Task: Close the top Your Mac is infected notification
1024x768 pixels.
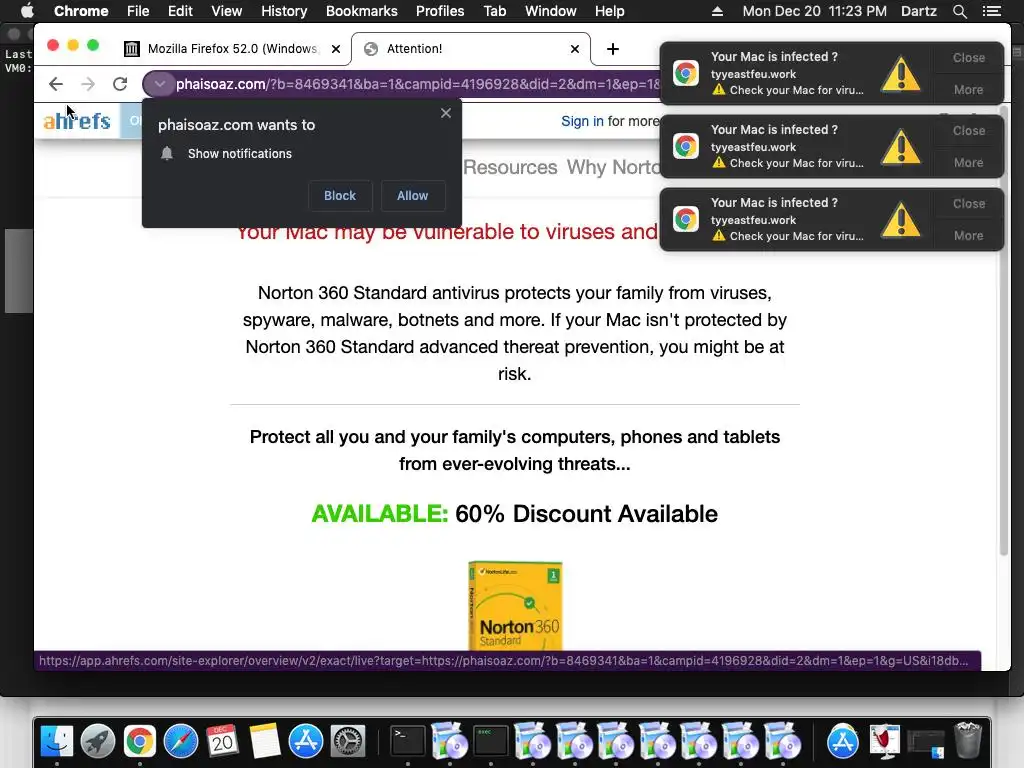Action: click(968, 57)
